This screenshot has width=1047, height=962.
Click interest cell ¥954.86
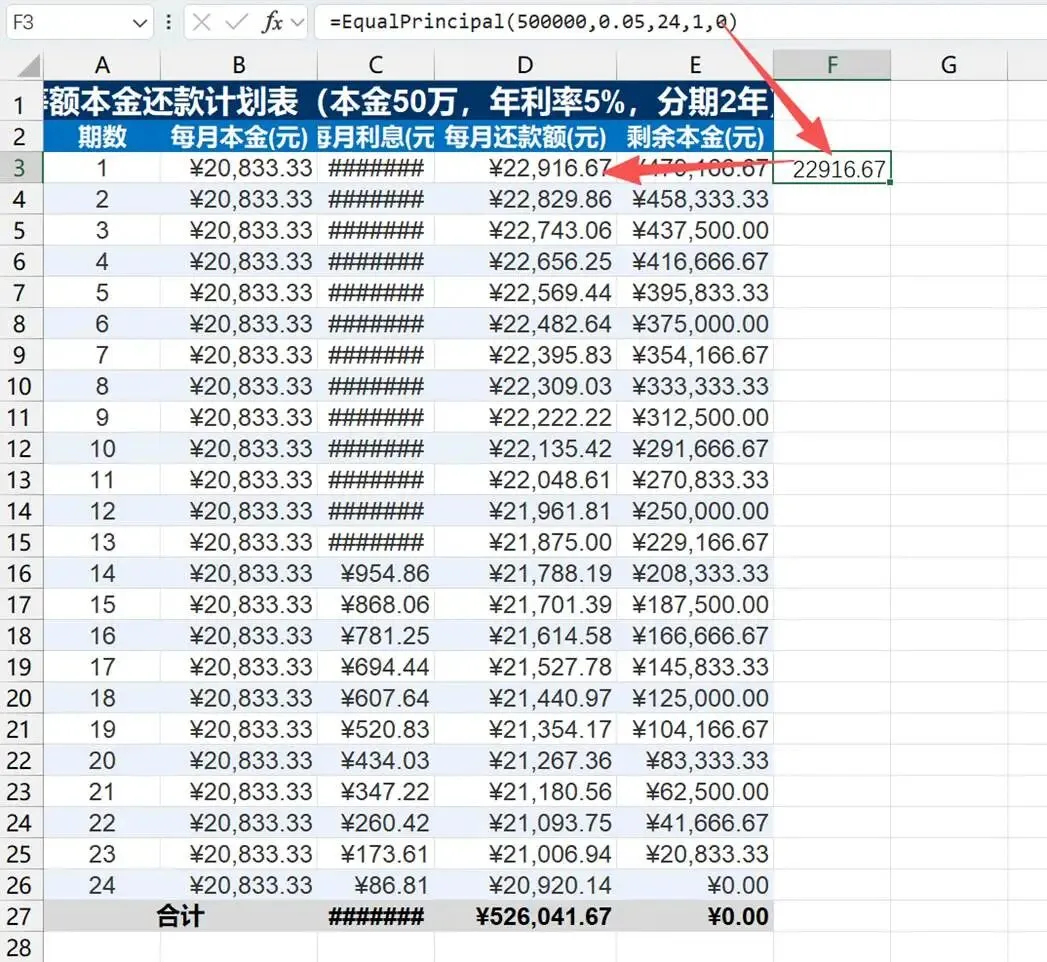(375, 573)
